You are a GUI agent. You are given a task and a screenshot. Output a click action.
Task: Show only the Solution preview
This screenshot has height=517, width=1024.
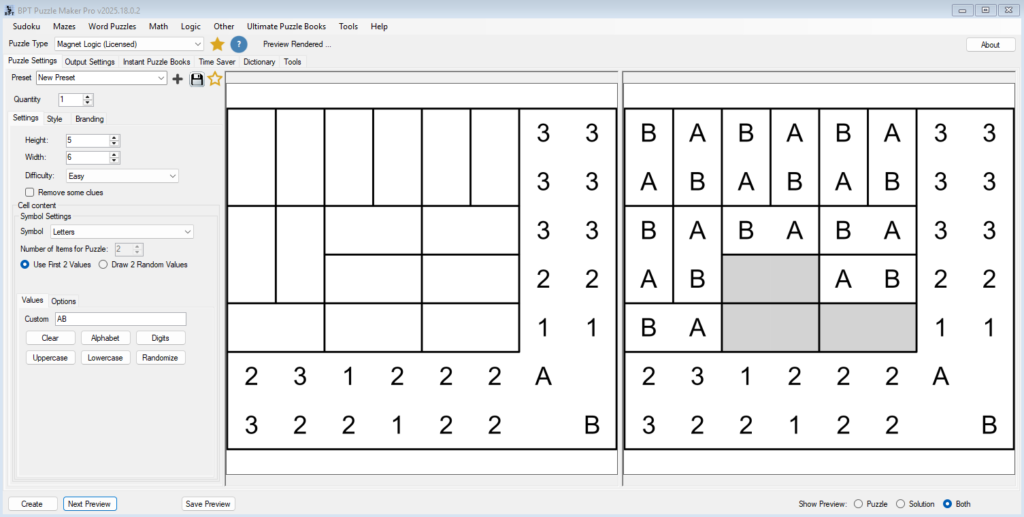901,504
